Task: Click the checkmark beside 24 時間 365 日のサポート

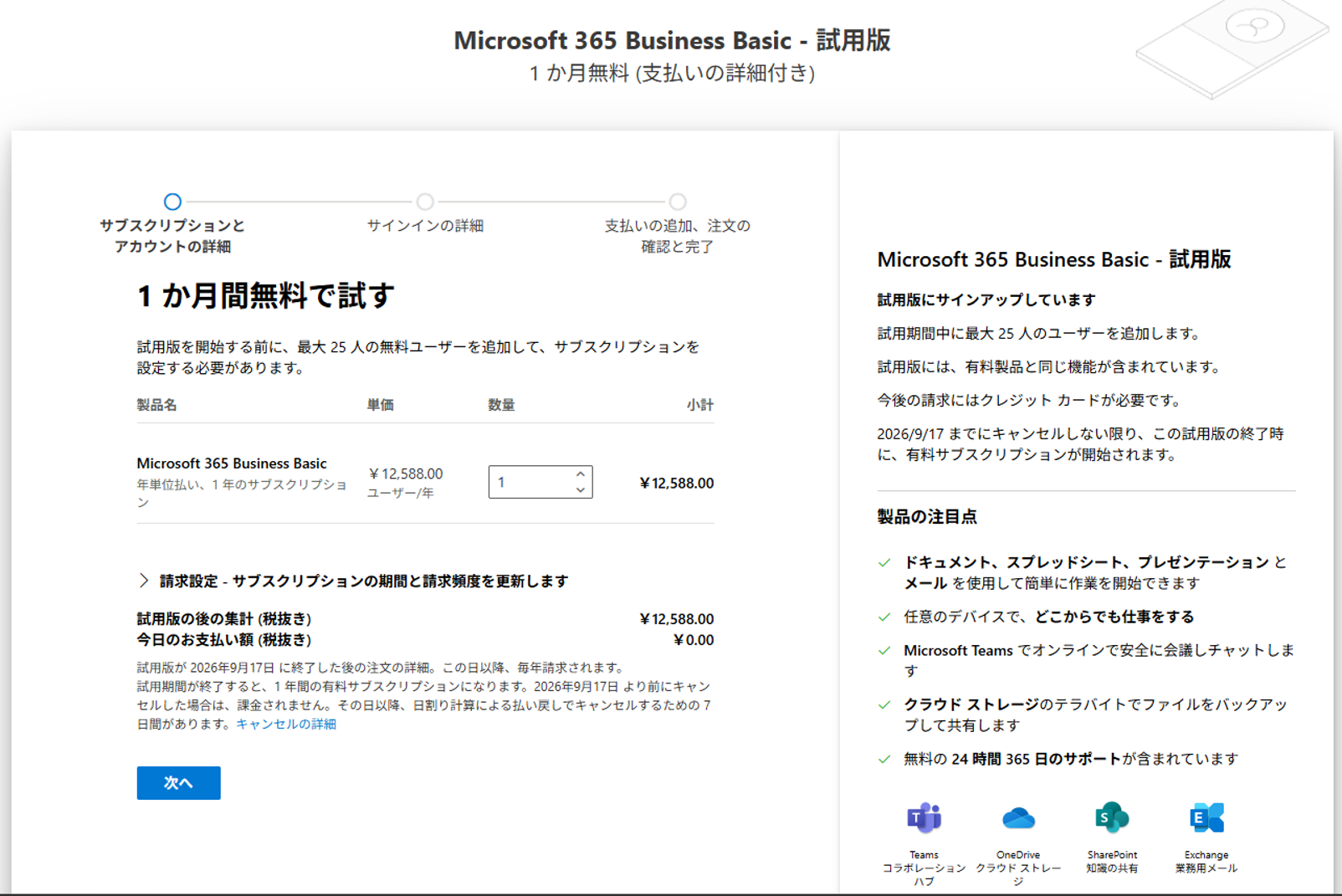Action: (x=884, y=759)
